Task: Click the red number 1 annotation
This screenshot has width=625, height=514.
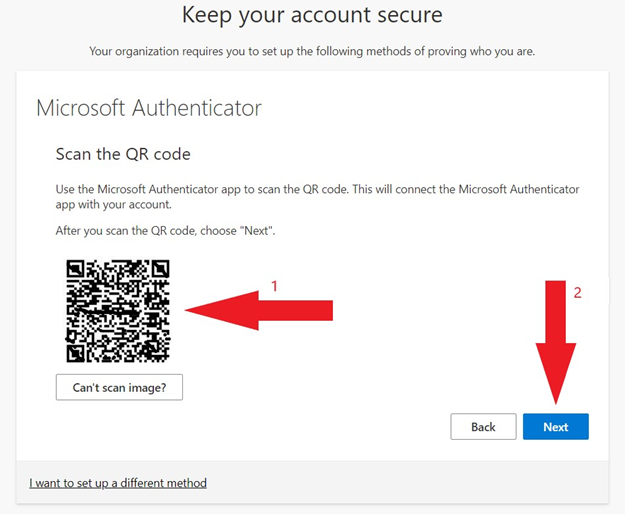Action: 274,286
